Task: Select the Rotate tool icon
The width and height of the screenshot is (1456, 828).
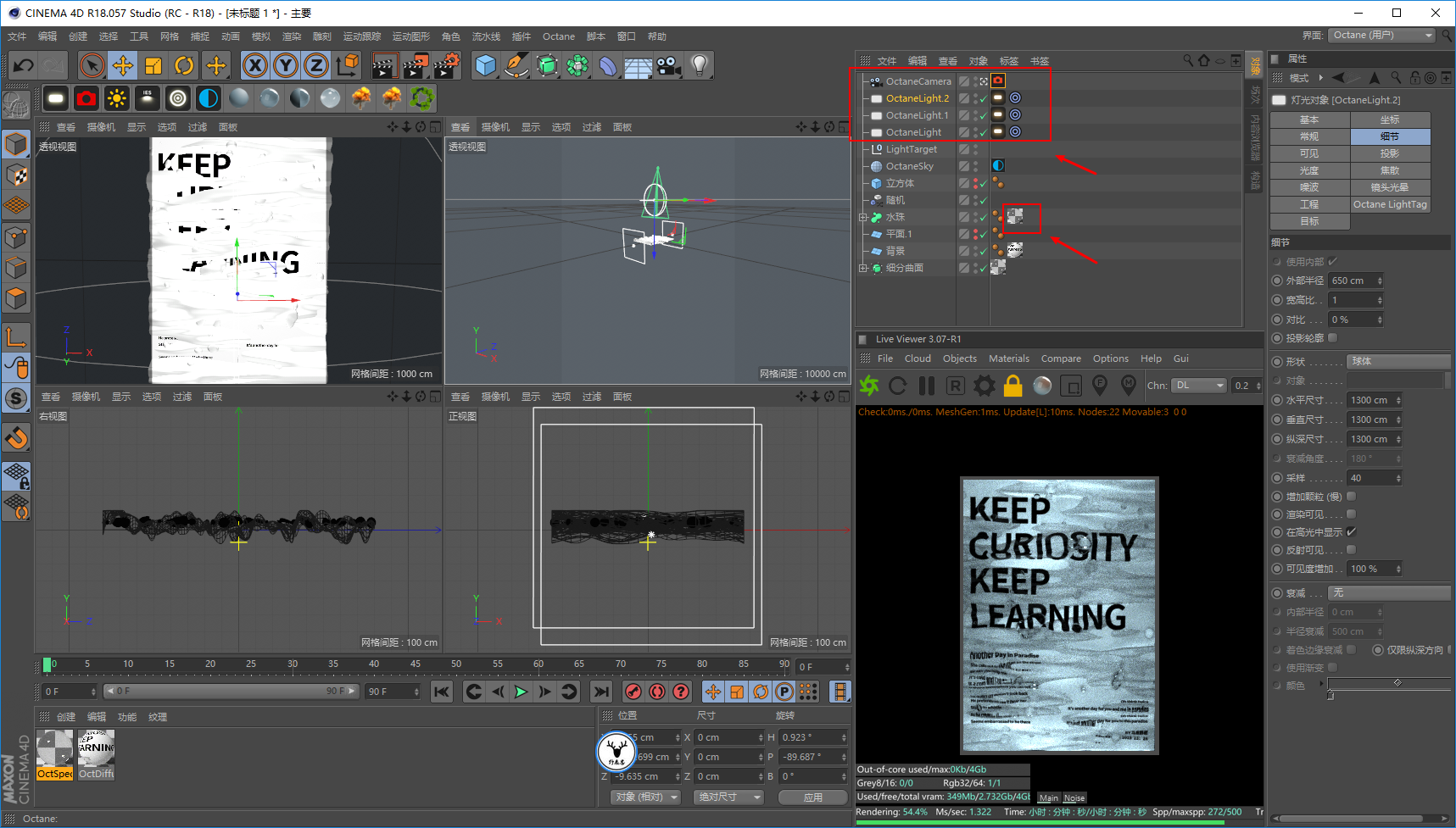Action: (x=184, y=65)
